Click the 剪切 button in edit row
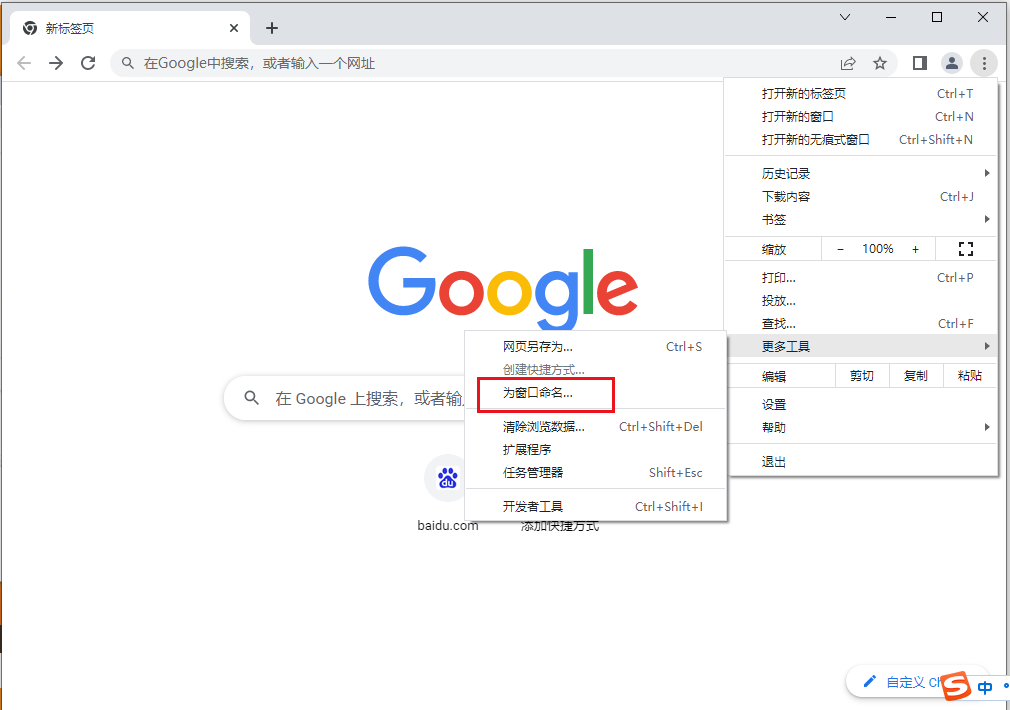 (862, 376)
